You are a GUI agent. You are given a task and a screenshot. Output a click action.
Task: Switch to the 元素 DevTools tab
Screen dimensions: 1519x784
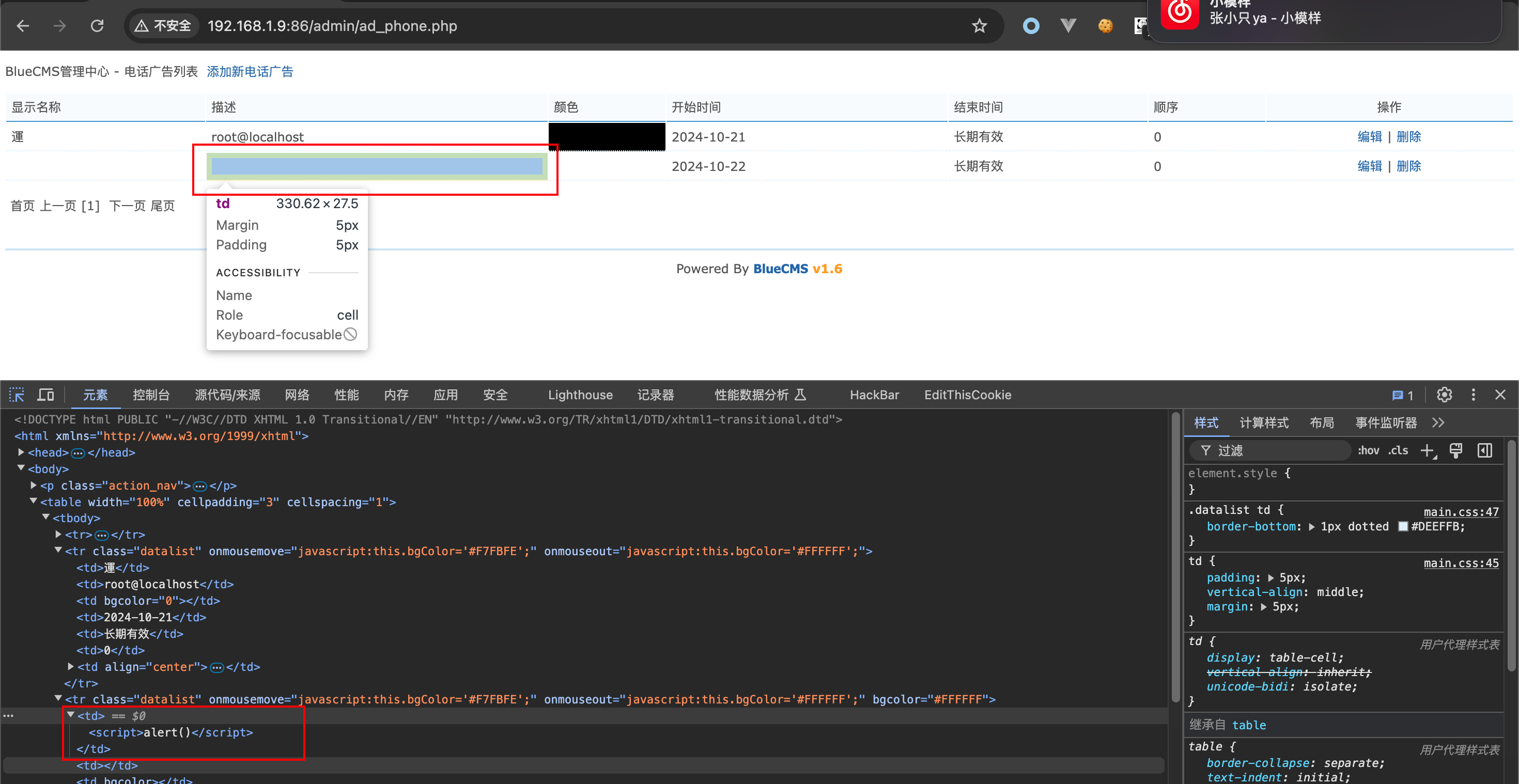(x=96, y=395)
